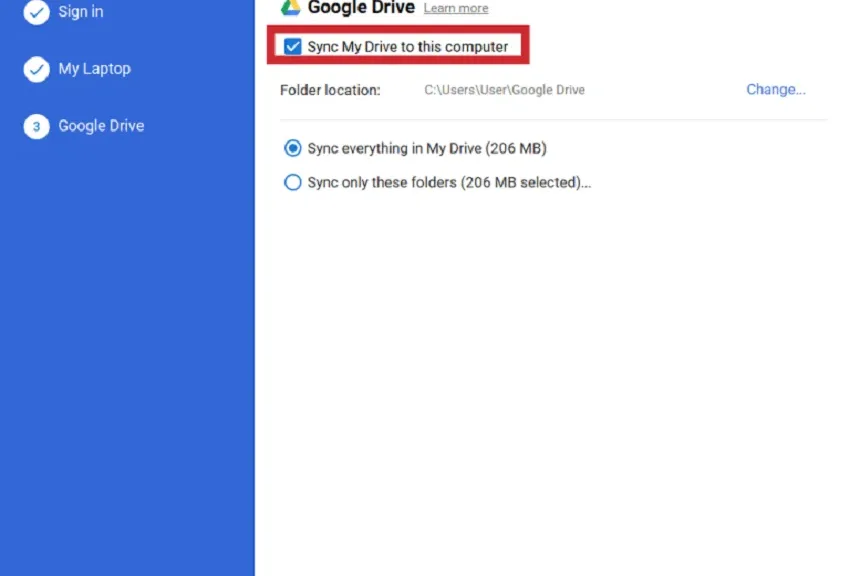Screen dimensions: 850x576
Task: Click the step 3 Google Drive circle icon
Action: coord(36,127)
